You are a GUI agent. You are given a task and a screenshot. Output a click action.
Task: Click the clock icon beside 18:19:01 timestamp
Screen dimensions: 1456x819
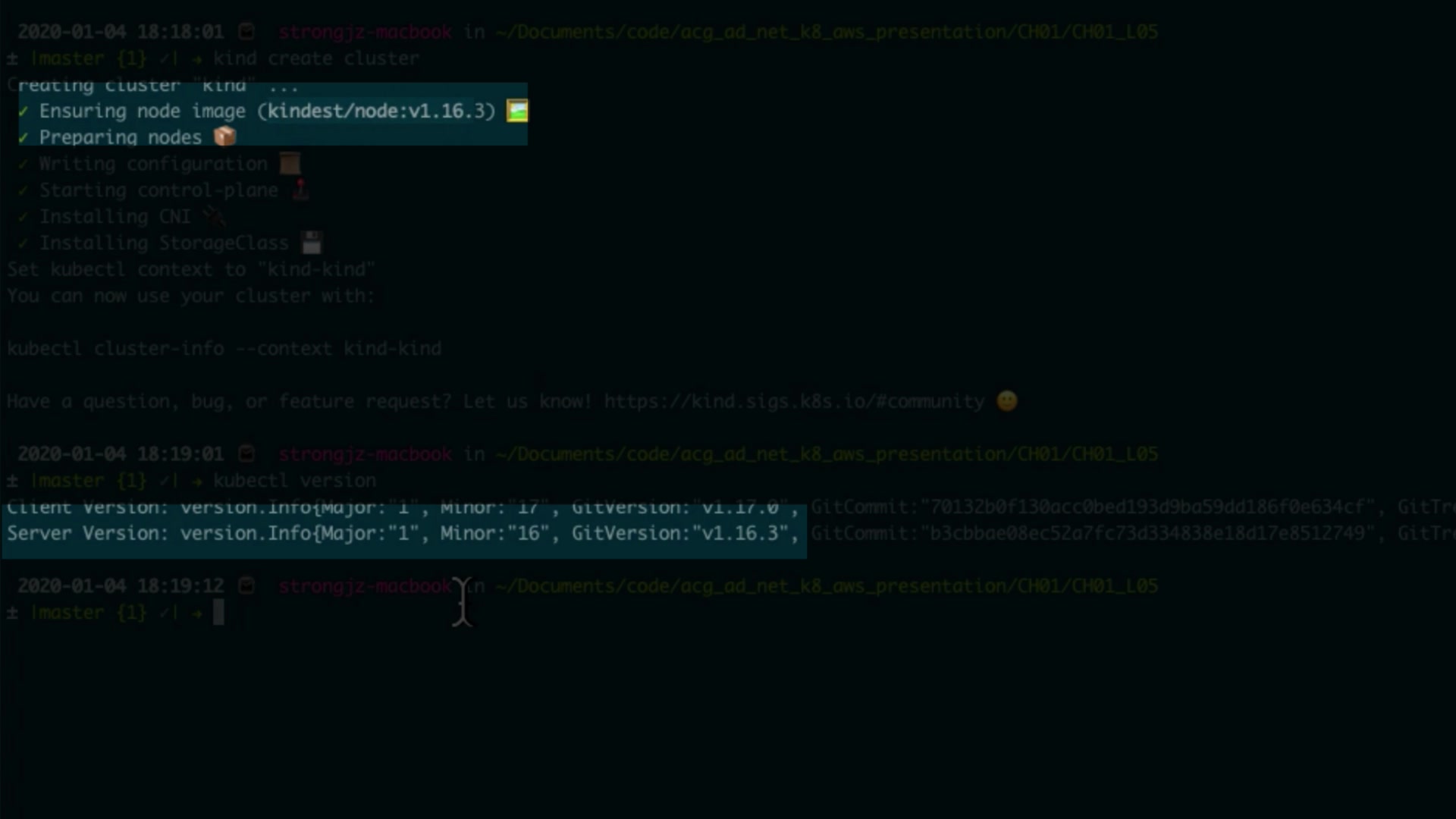pos(246,454)
